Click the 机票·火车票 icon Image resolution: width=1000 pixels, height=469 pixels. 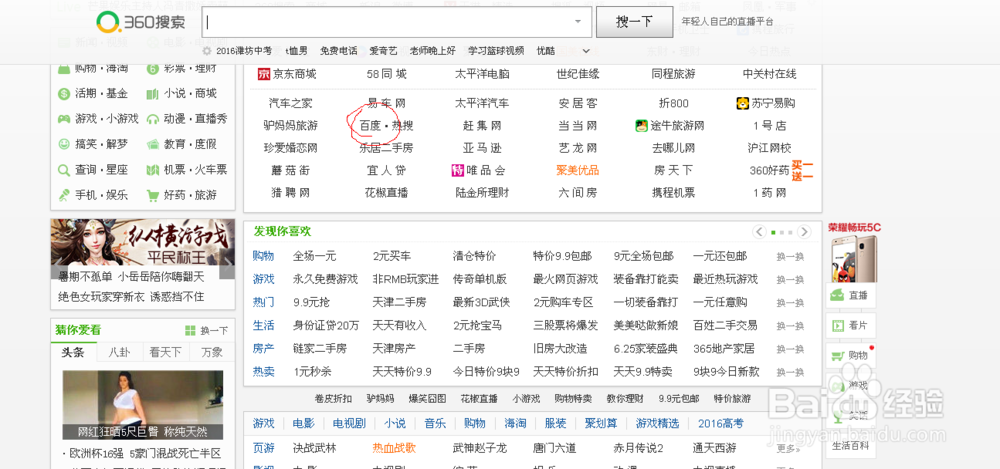pyautogui.click(x=152, y=170)
